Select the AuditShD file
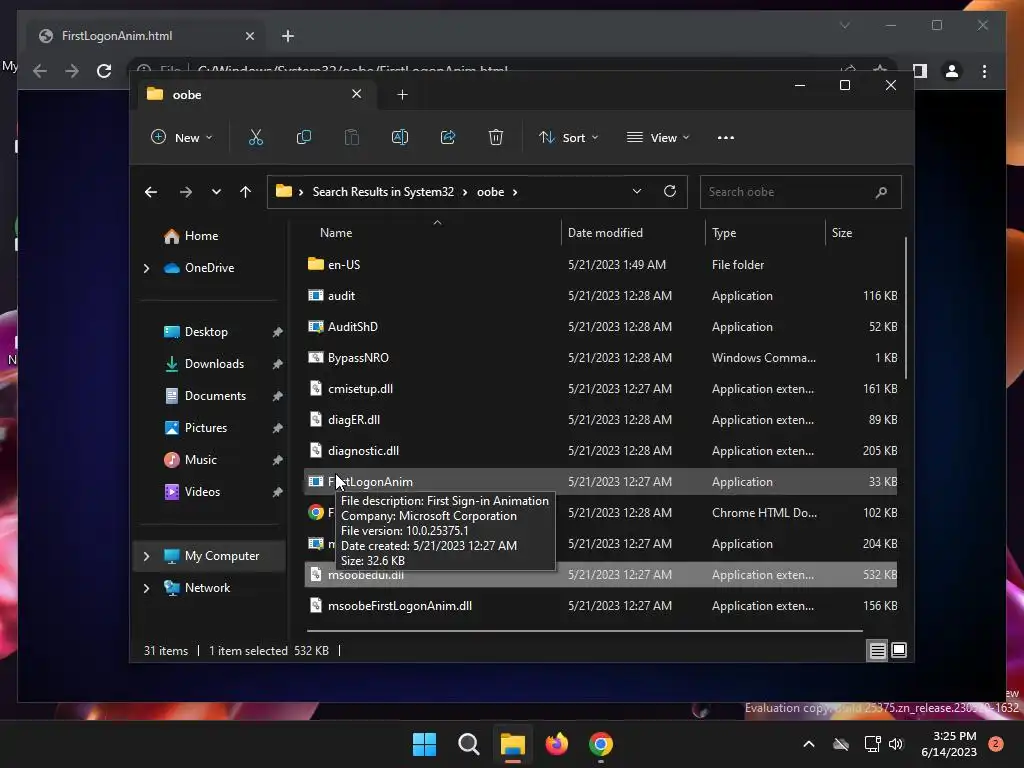The image size is (1024, 768). tap(600, 327)
